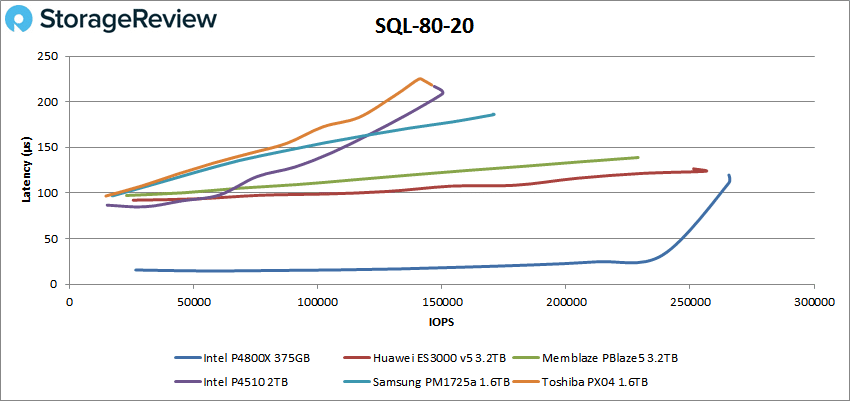Viewport: 850px width, 401px height.
Task: Click the 100000 tick label on IOPS axis
Action: tap(318, 302)
